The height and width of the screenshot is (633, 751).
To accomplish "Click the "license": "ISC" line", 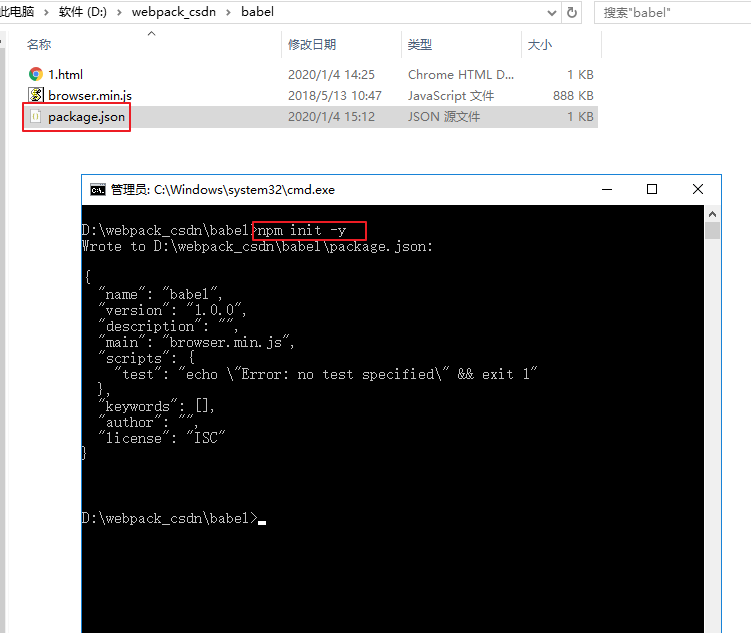I will click(x=161, y=438).
